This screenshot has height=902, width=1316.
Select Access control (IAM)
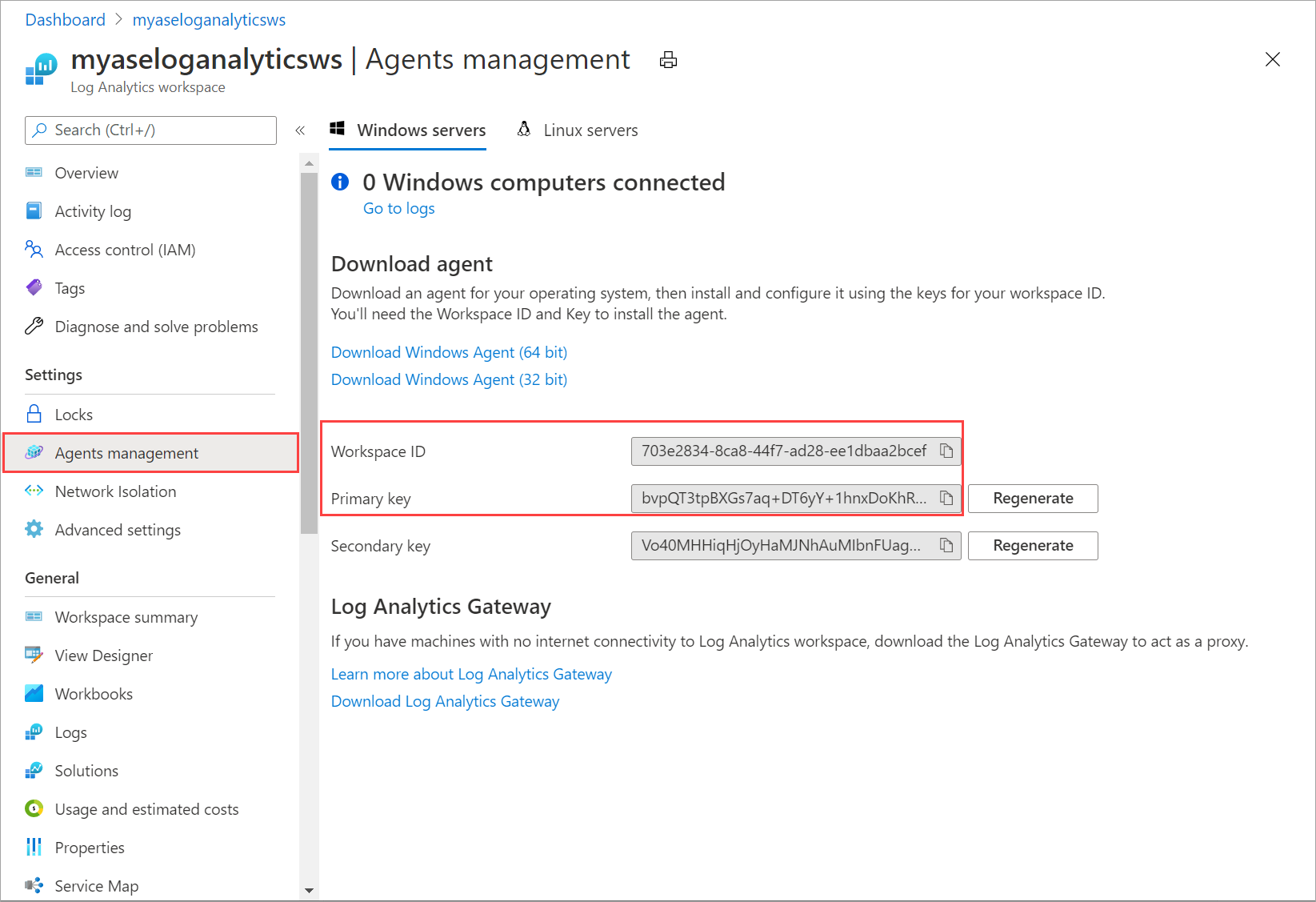(125, 249)
